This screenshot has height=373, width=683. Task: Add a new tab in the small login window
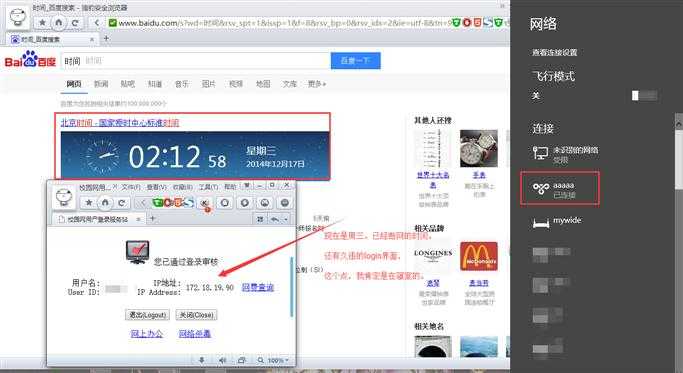tap(152, 218)
